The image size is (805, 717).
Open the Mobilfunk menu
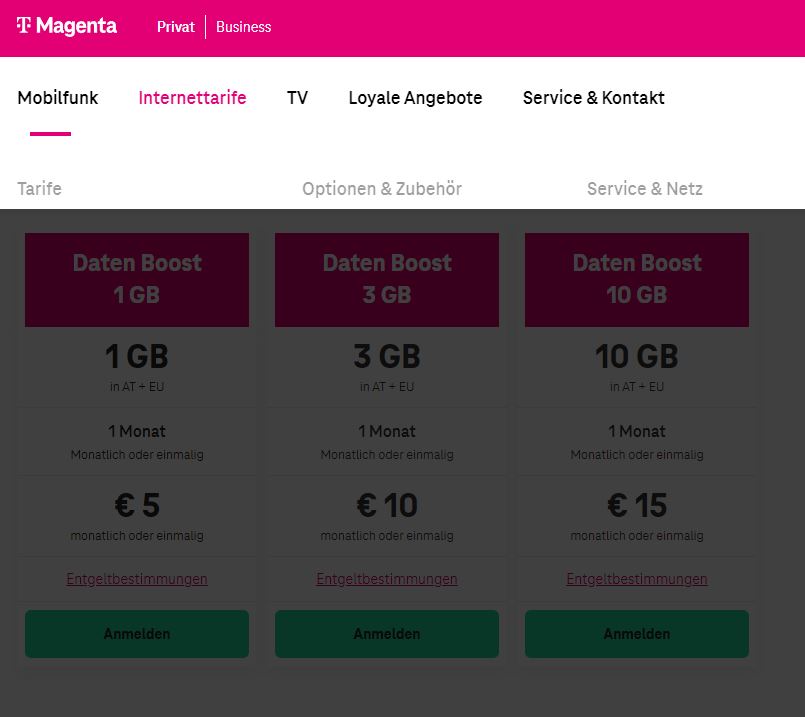[x=58, y=98]
